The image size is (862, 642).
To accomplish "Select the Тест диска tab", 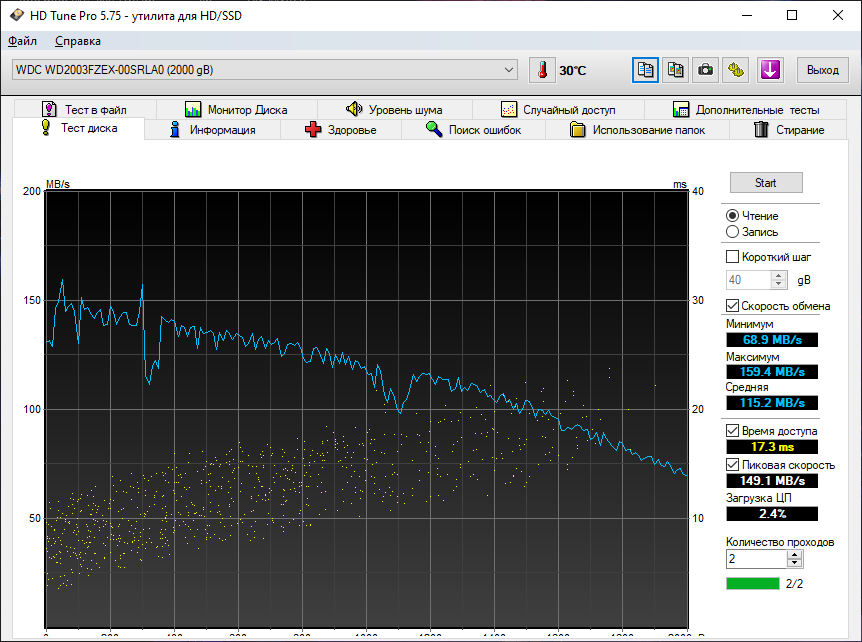I will coord(79,128).
